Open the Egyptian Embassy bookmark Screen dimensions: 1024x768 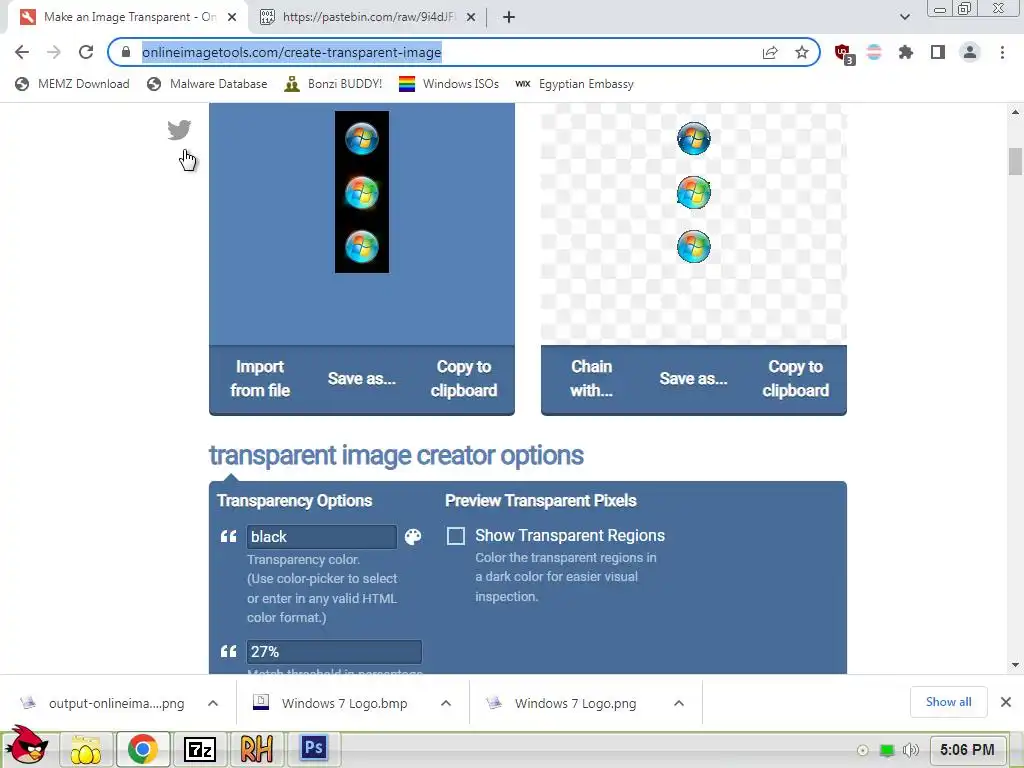pyautogui.click(x=574, y=84)
